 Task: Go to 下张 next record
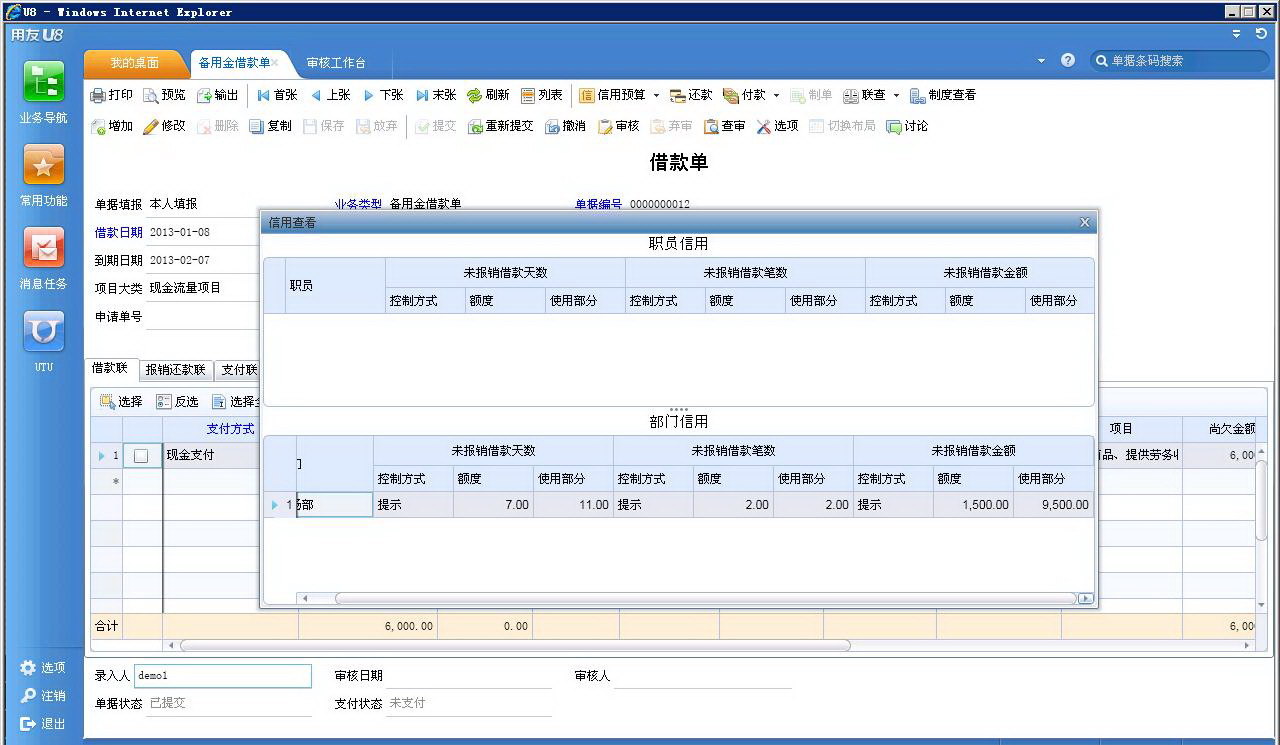tap(383, 95)
